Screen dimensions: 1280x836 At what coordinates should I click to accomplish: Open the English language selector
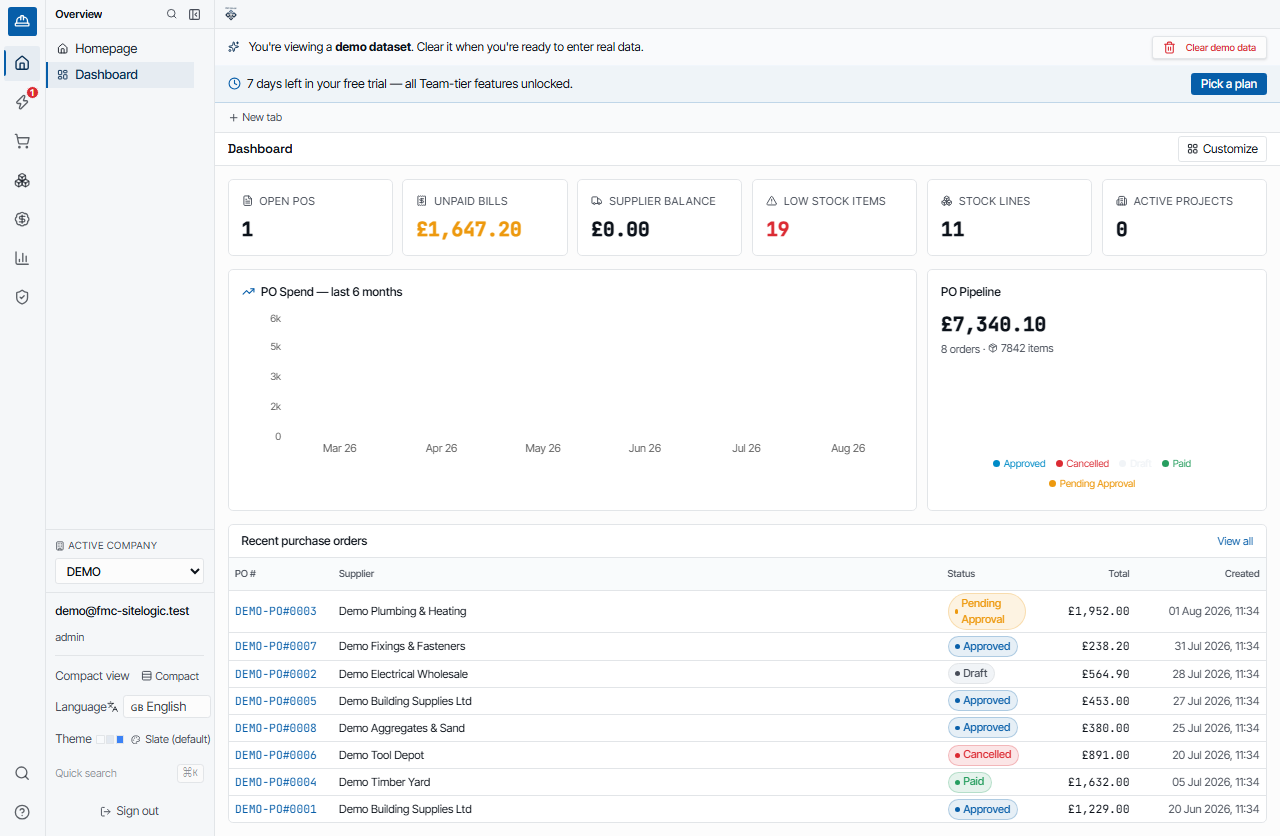[x=167, y=707]
